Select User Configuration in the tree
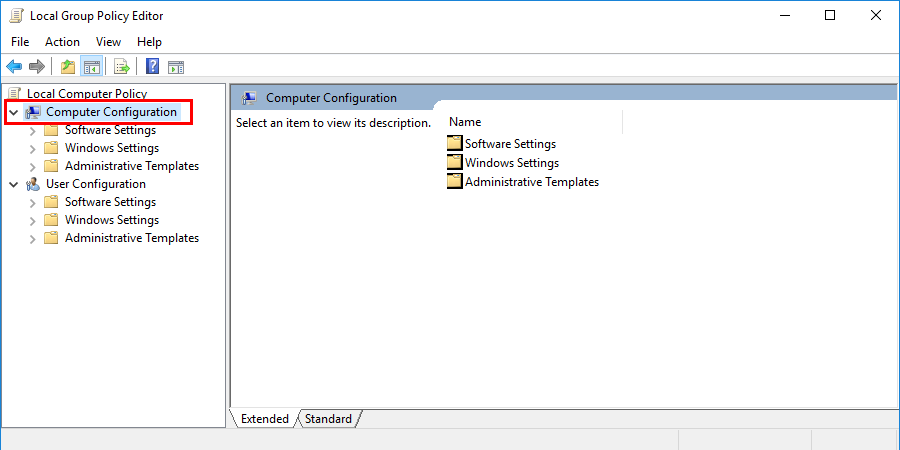The height and width of the screenshot is (450, 900). click(x=96, y=184)
